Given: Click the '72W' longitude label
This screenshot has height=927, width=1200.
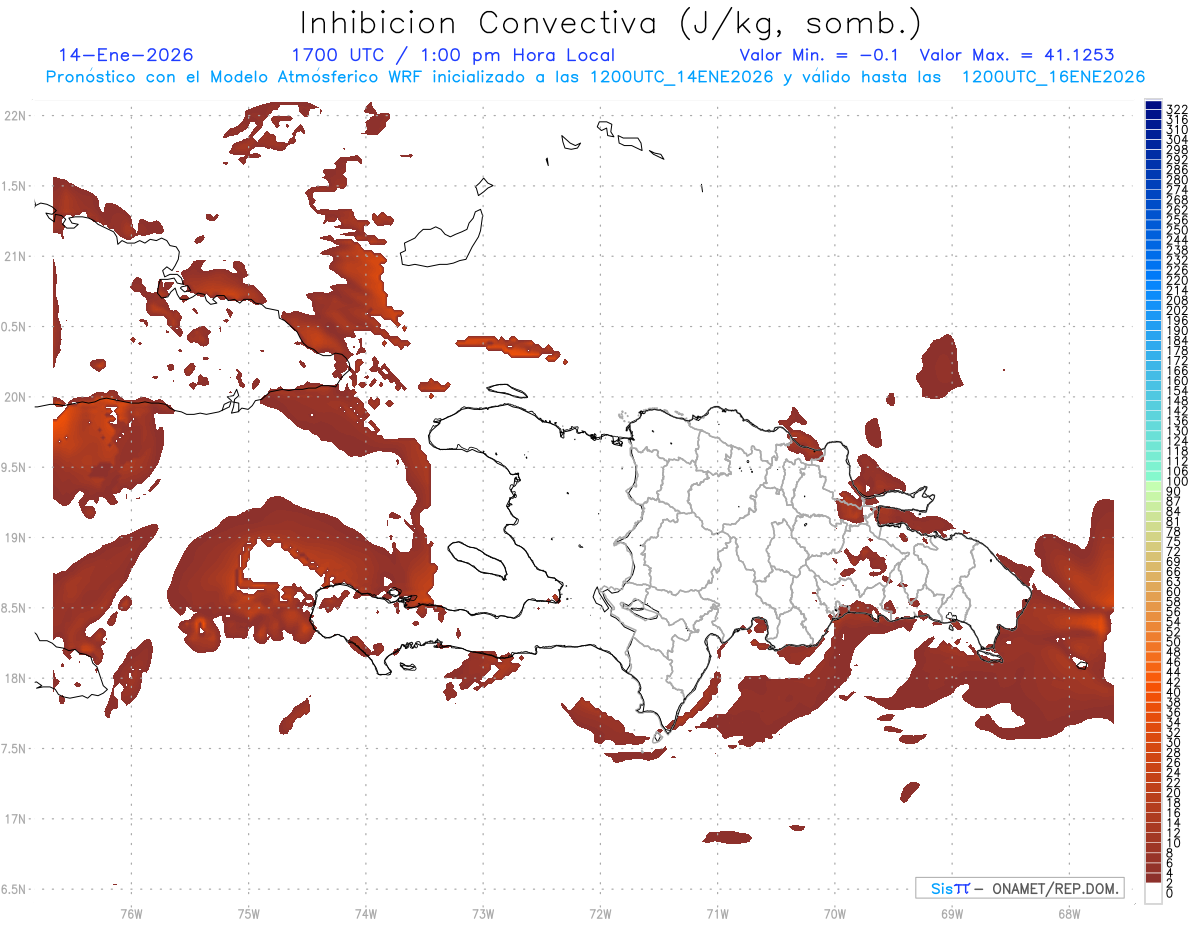Looking at the screenshot, I should point(600,913).
